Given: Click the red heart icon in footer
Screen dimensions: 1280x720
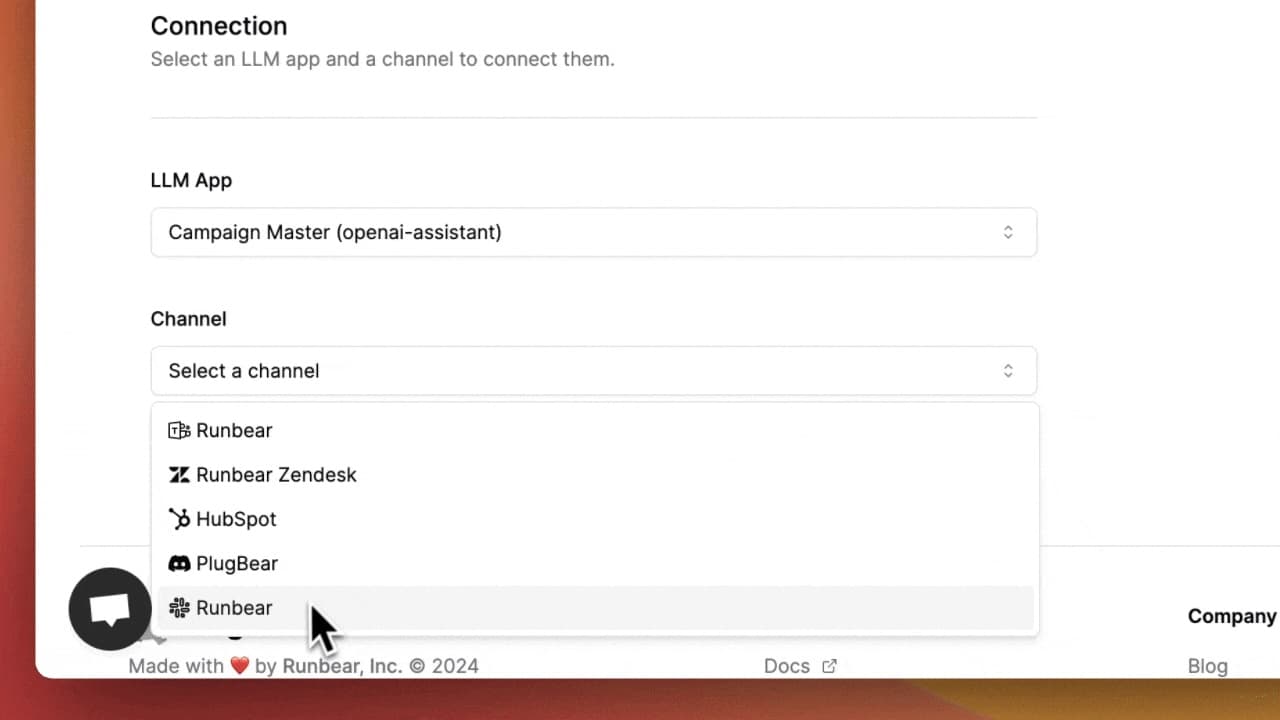Looking at the screenshot, I should click(239, 666).
